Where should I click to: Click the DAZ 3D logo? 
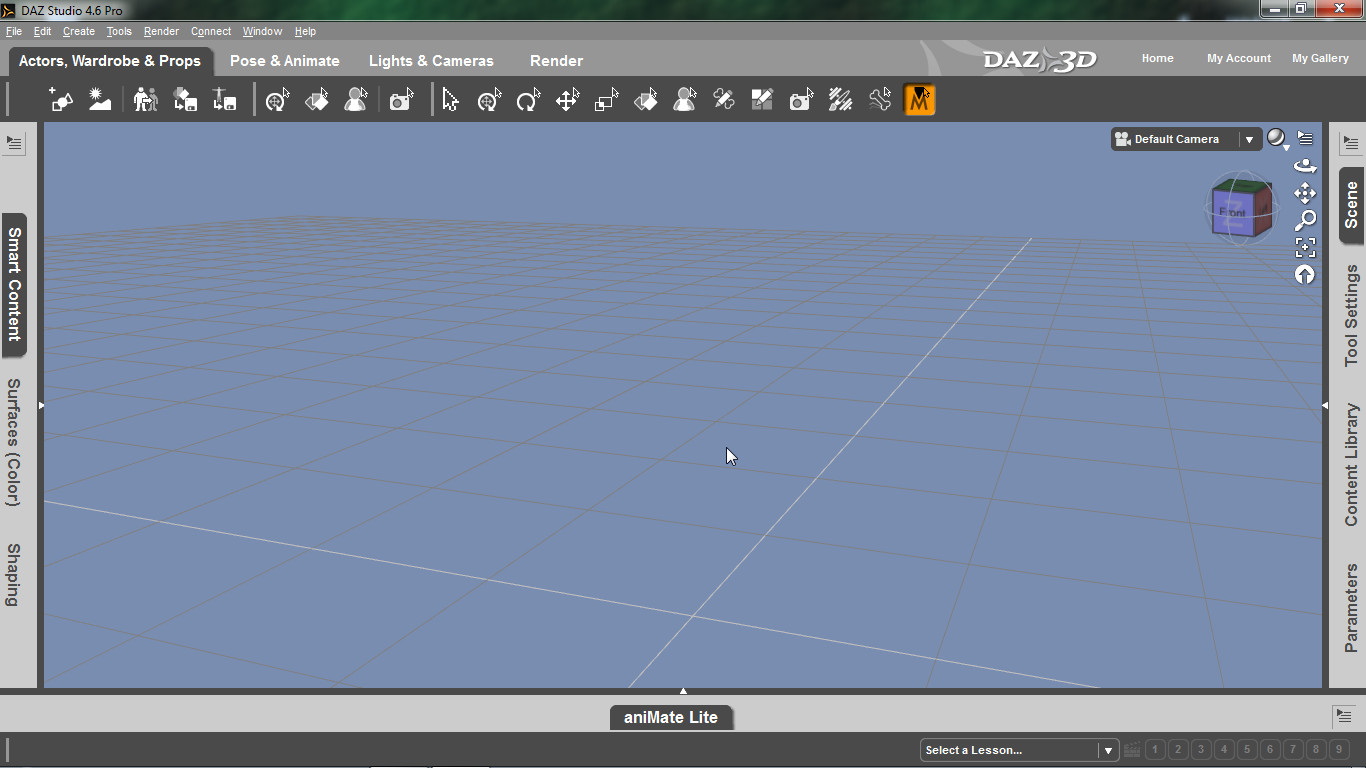(x=1039, y=60)
